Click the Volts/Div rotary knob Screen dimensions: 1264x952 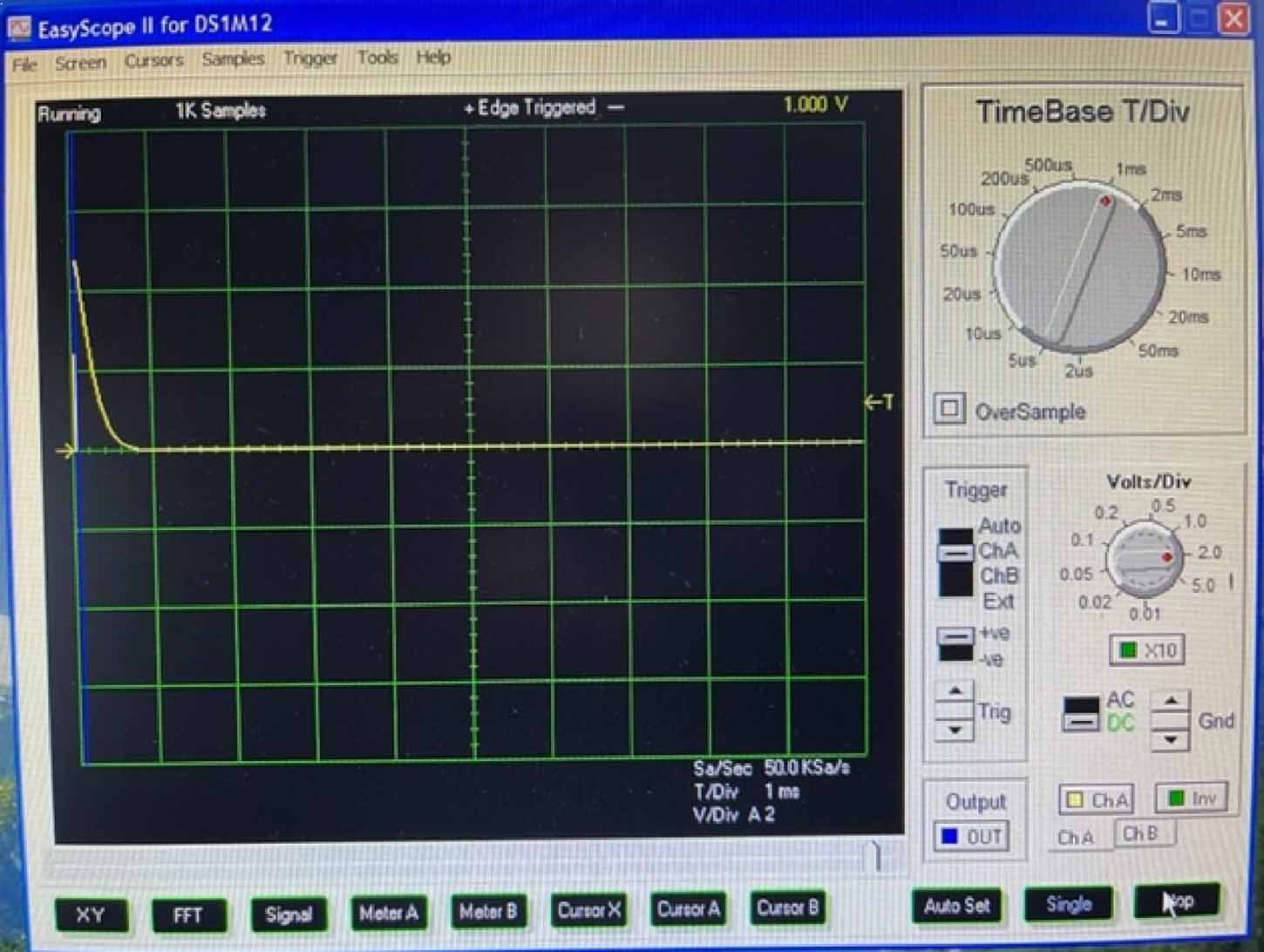coord(1145,560)
